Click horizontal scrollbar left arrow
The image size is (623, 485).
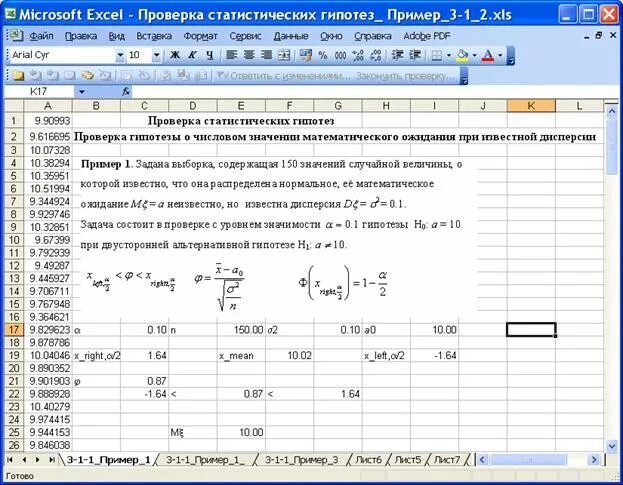pyautogui.click(x=482, y=460)
